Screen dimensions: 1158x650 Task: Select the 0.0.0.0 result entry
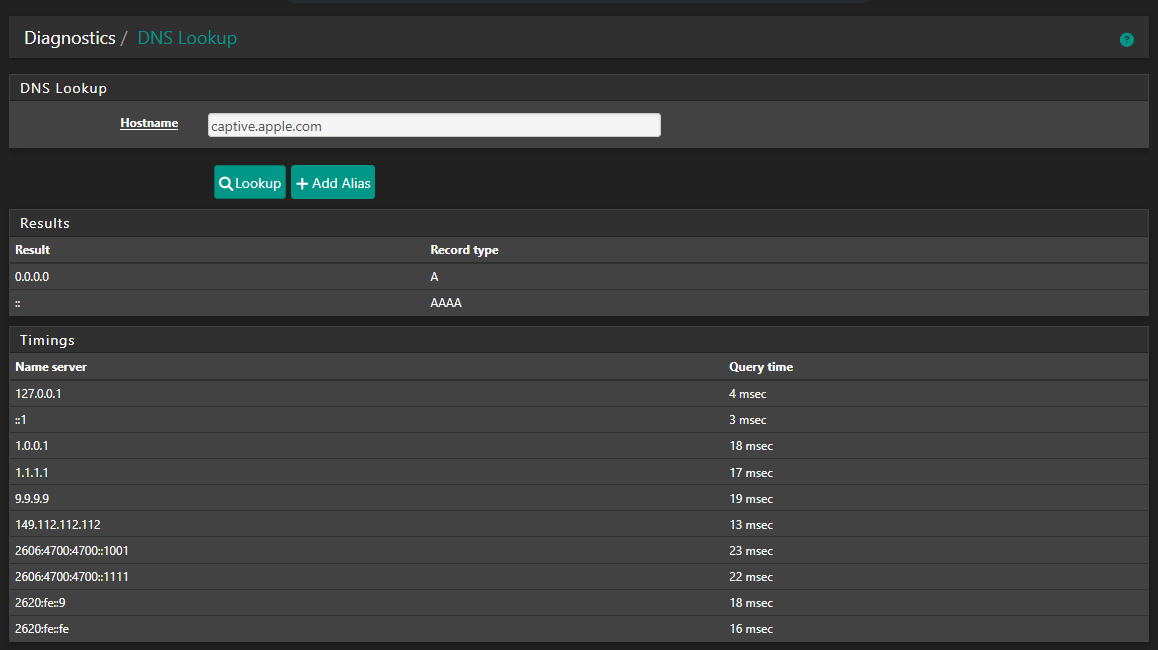pos(32,277)
